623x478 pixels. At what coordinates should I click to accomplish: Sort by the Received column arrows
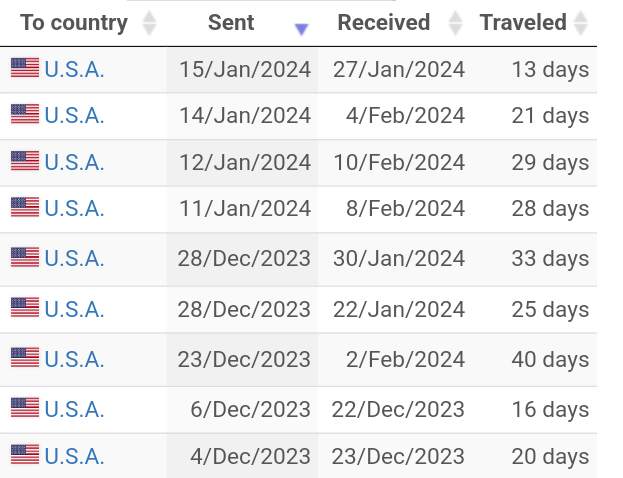pos(455,23)
